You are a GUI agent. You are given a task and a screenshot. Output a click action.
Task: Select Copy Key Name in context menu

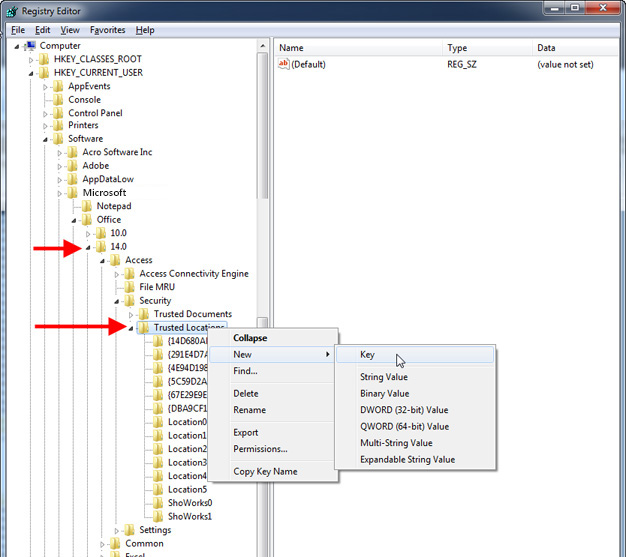point(265,471)
